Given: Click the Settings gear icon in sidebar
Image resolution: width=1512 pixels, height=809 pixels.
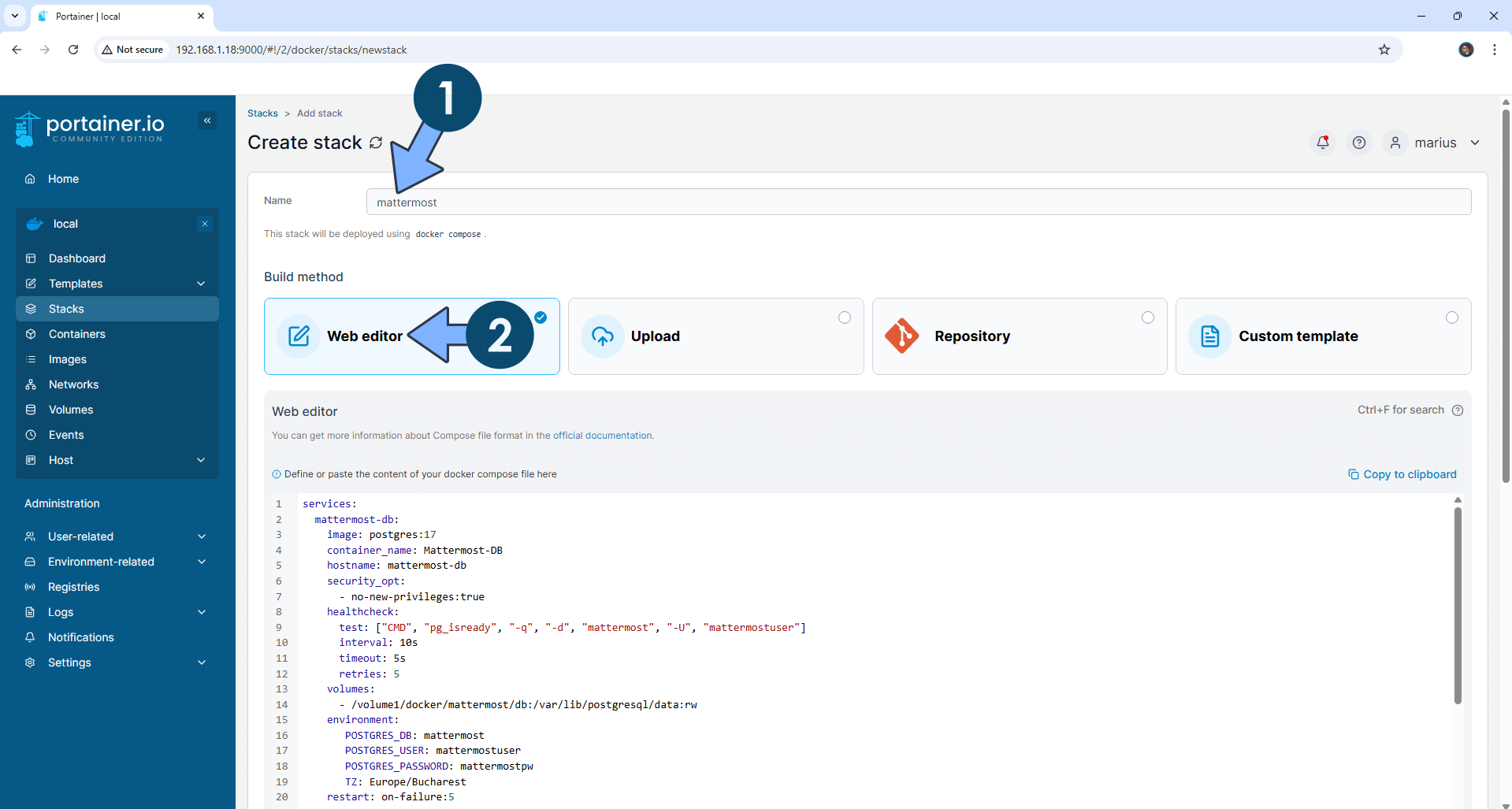Looking at the screenshot, I should coord(30,662).
